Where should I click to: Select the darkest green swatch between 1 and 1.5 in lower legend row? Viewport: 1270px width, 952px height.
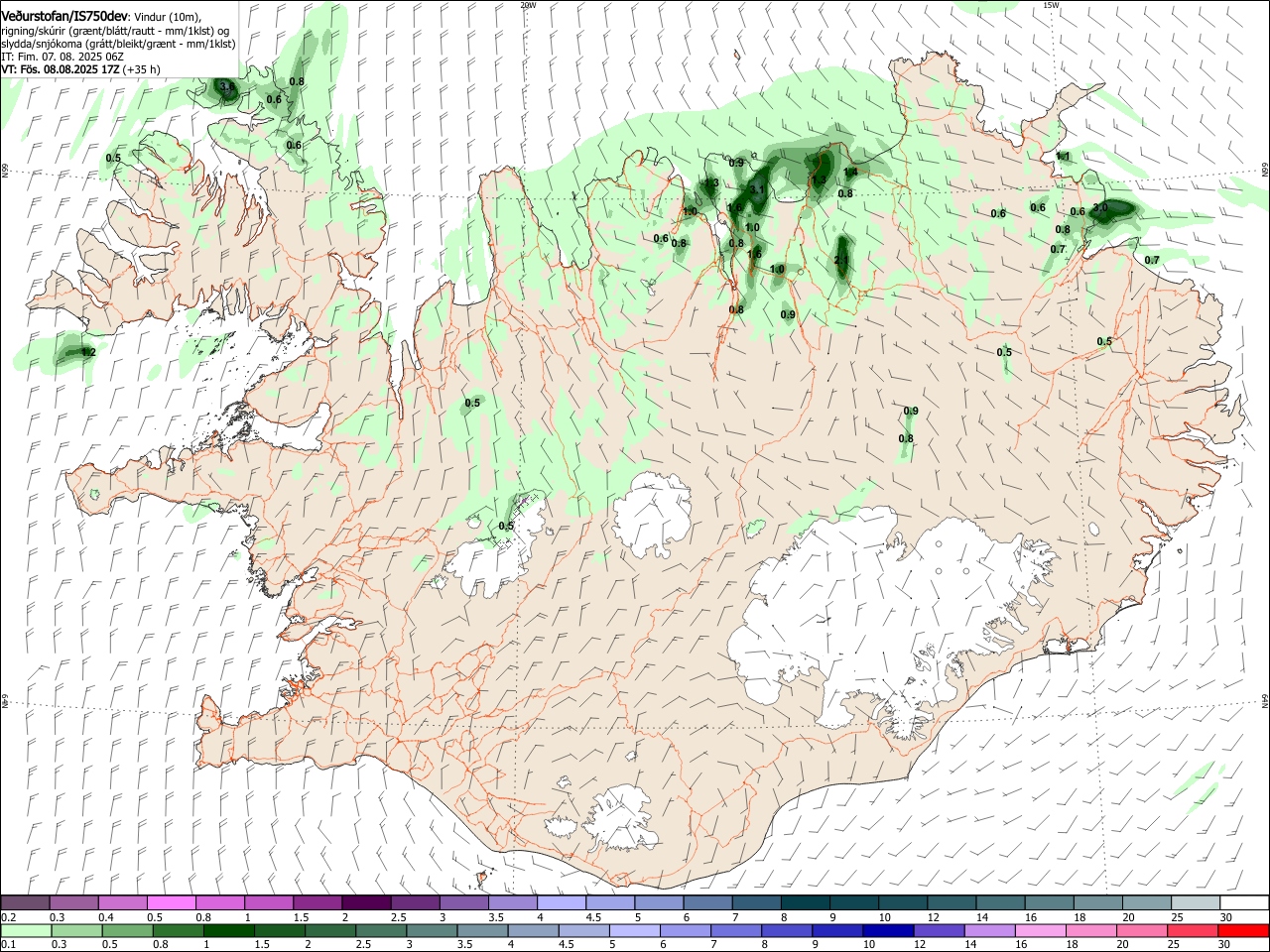click(229, 930)
